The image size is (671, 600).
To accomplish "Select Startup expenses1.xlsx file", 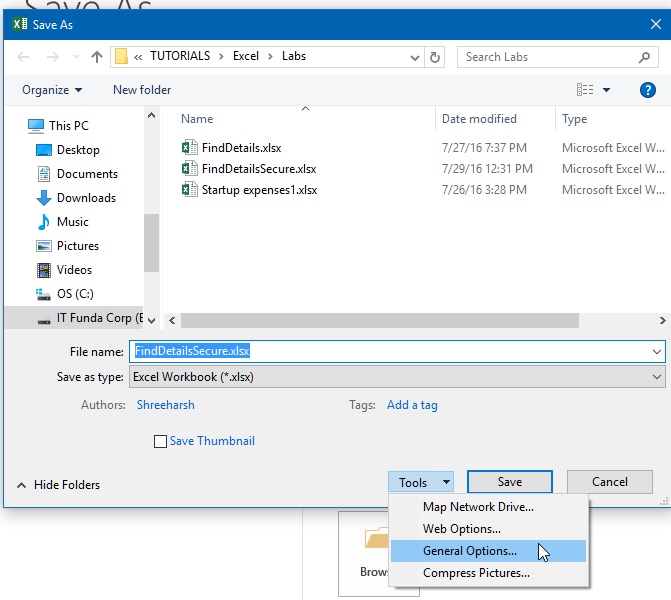I will coord(259,190).
